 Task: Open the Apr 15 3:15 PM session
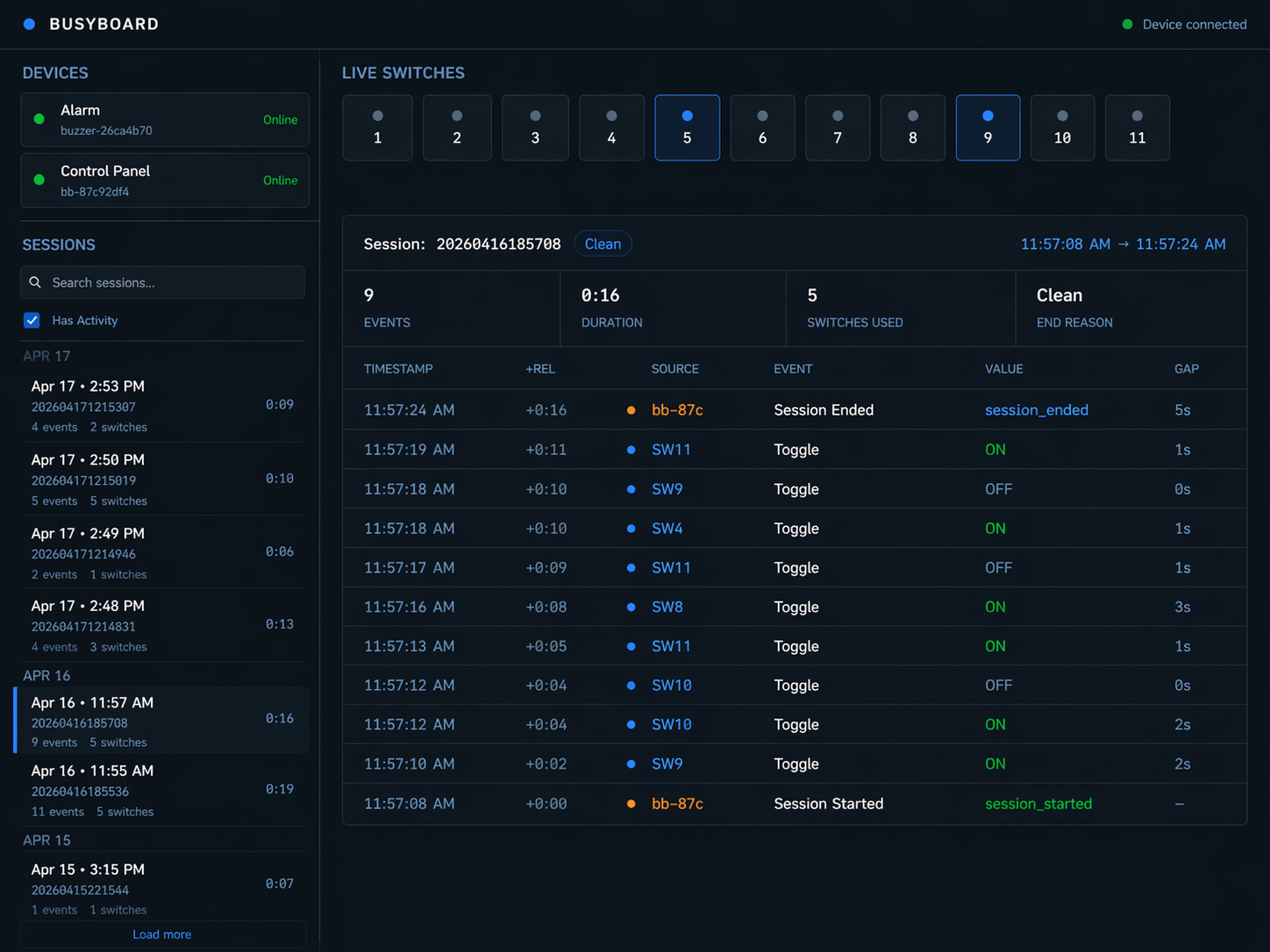[x=162, y=887]
